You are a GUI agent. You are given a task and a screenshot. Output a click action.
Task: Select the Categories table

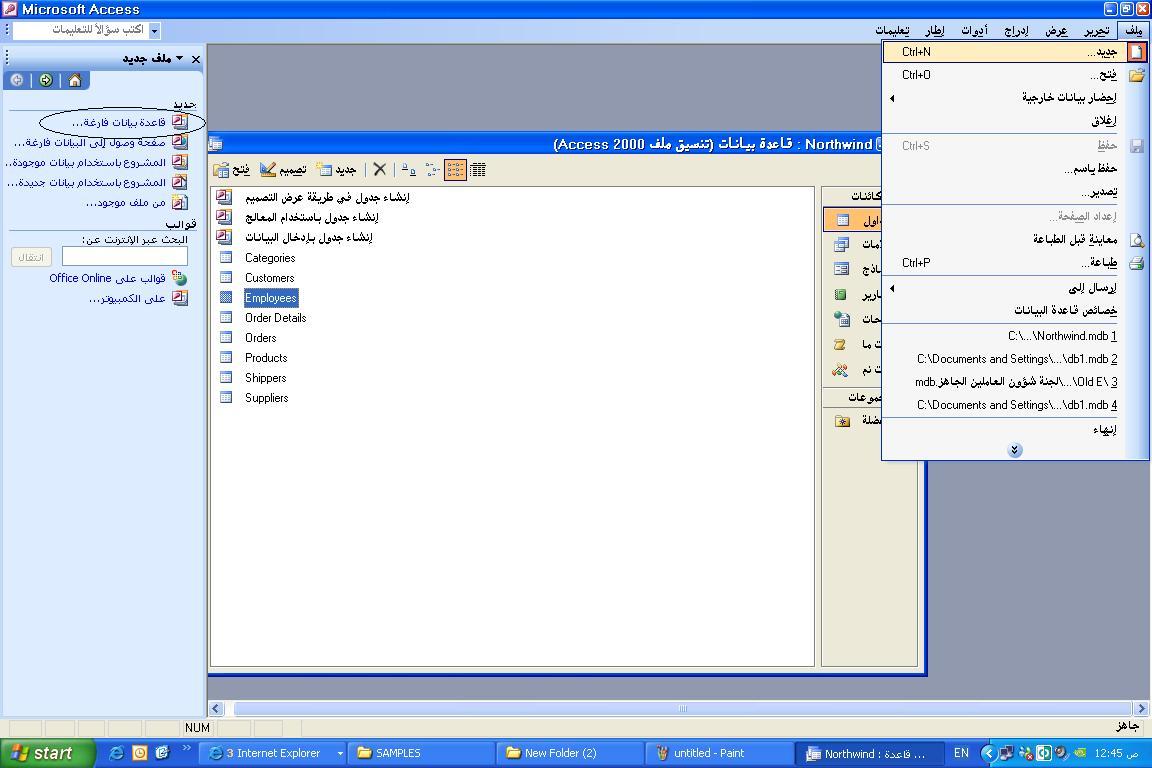click(x=270, y=258)
